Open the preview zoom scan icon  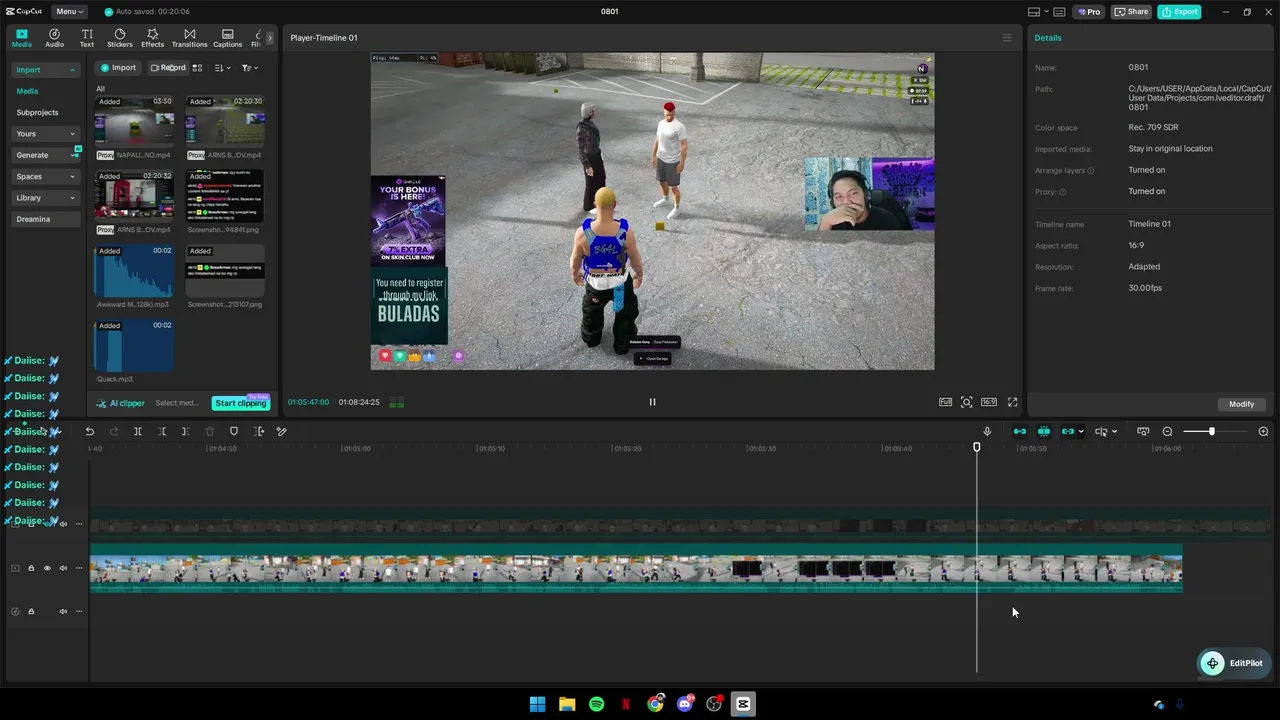[966, 402]
